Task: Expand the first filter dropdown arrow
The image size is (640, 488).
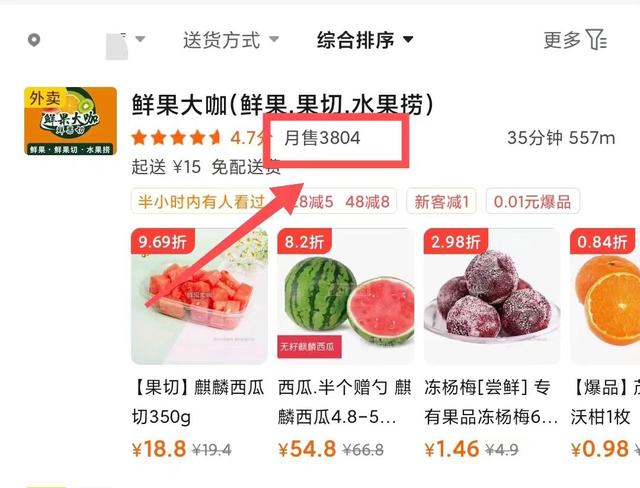Action: click(x=140, y=39)
